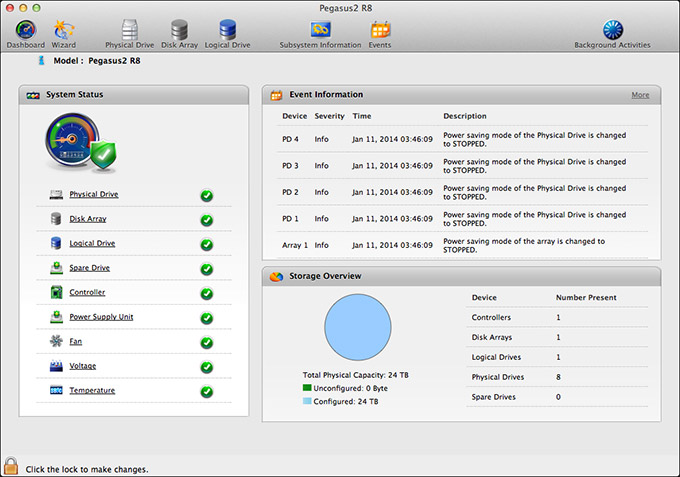This screenshot has height=477, width=680.
Task: Click the More link in Event Information
Action: tap(641, 95)
